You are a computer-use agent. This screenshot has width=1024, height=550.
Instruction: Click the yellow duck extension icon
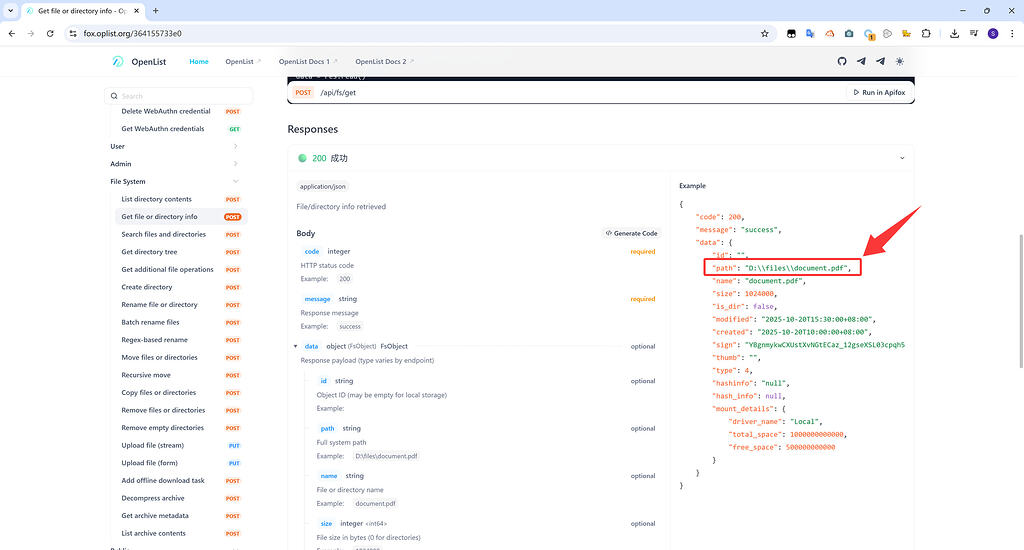pos(906,33)
